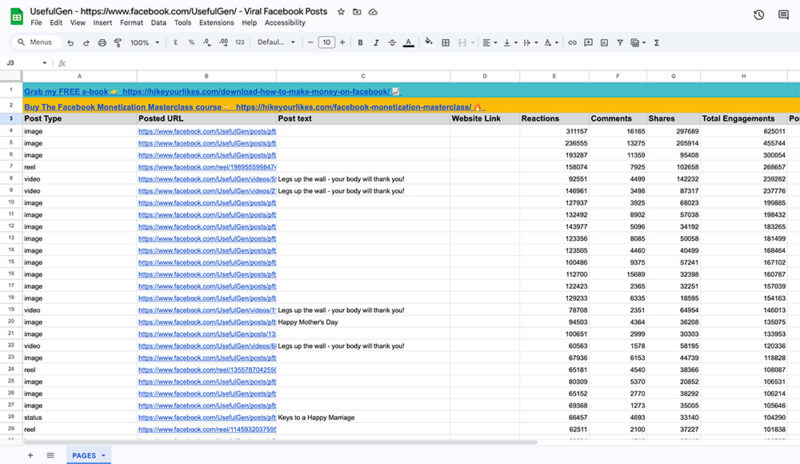Toggle bold formatting
Screen dimensions: 800x464
click(359, 43)
